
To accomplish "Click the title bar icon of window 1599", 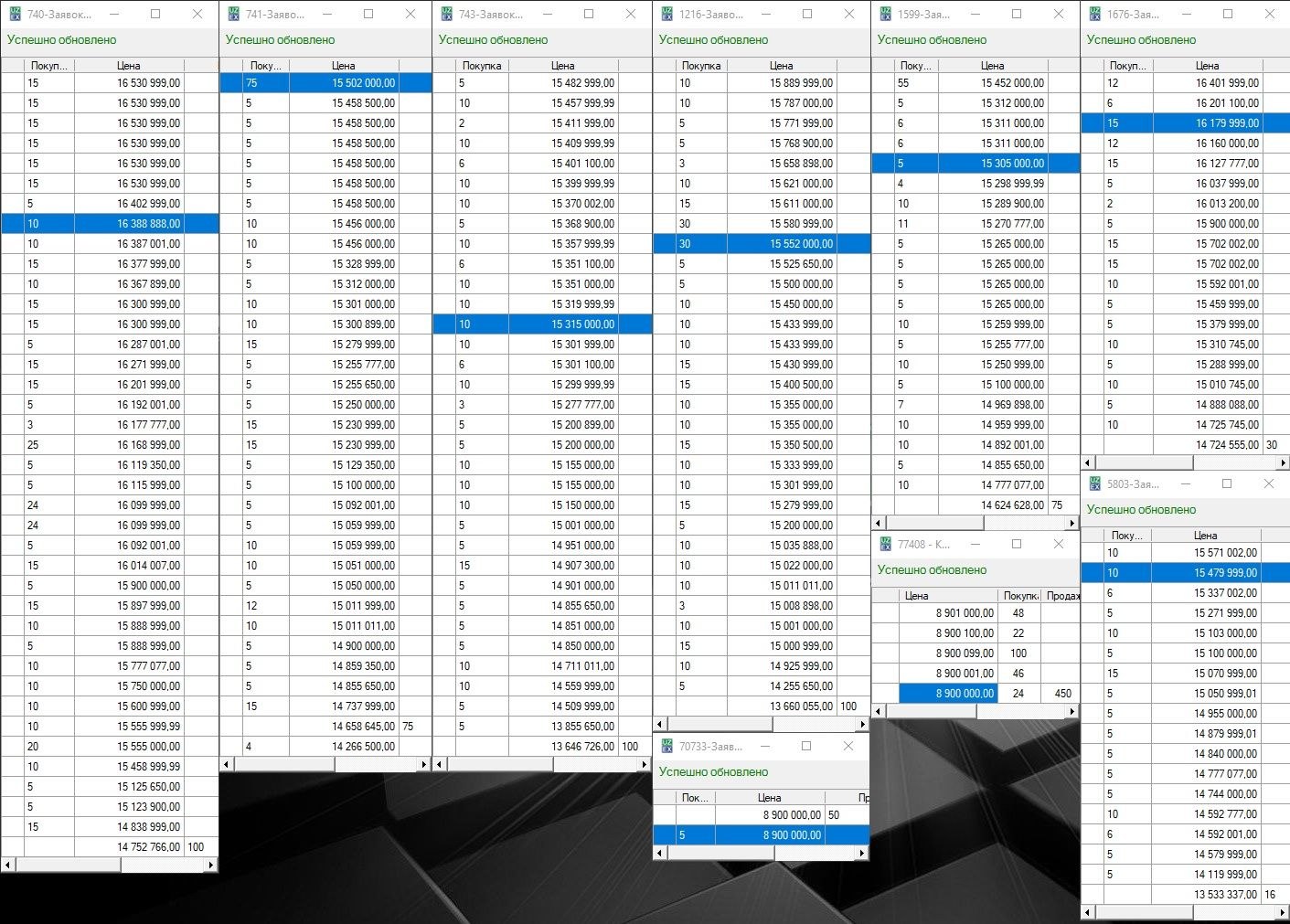I will (885, 15).
